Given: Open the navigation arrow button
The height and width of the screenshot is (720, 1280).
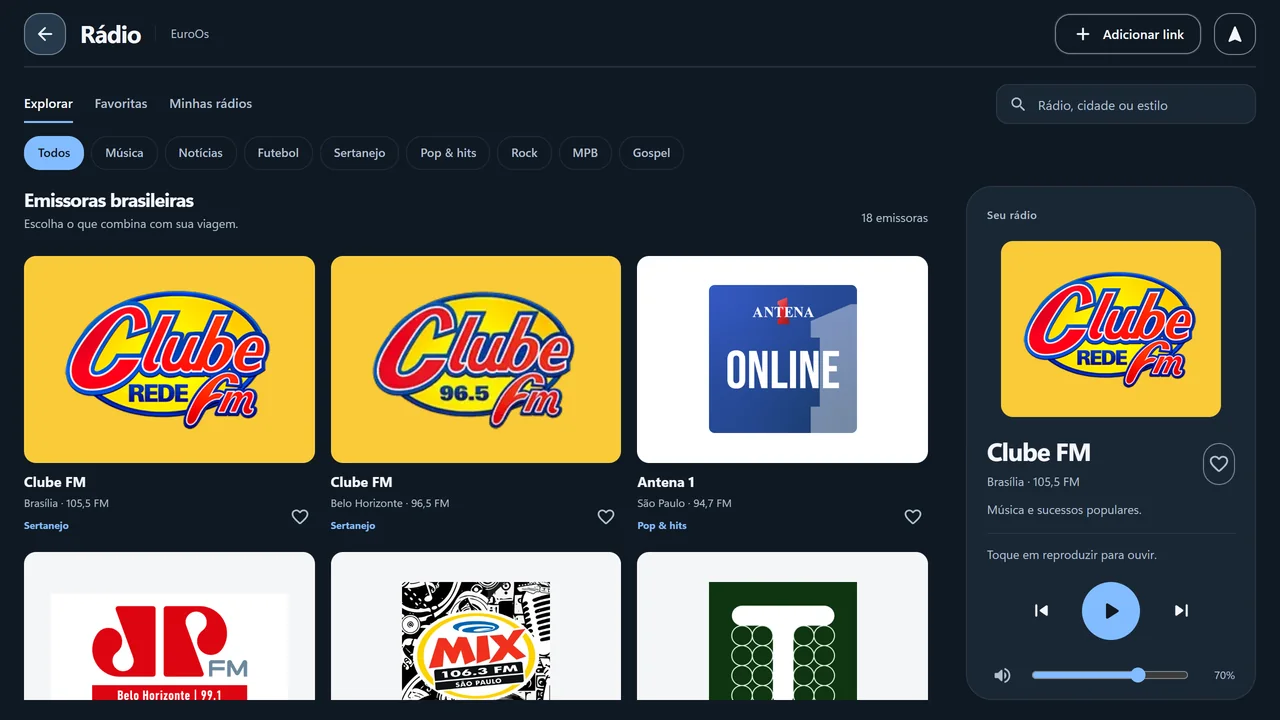Looking at the screenshot, I should click(1235, 34).
